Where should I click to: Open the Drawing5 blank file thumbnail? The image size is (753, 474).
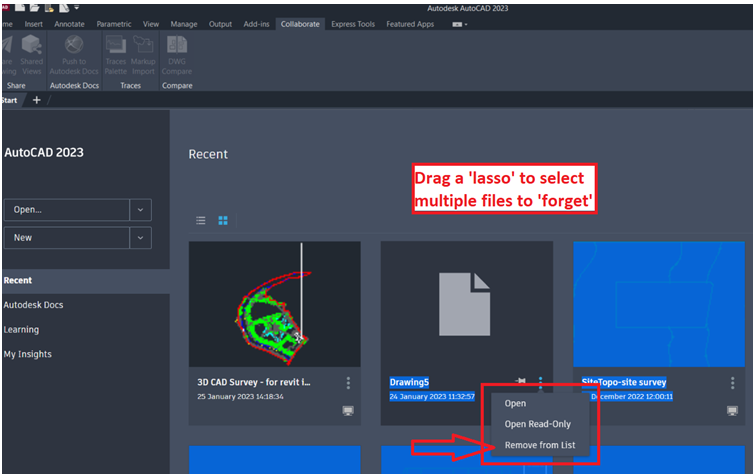[x=467, y=304]
